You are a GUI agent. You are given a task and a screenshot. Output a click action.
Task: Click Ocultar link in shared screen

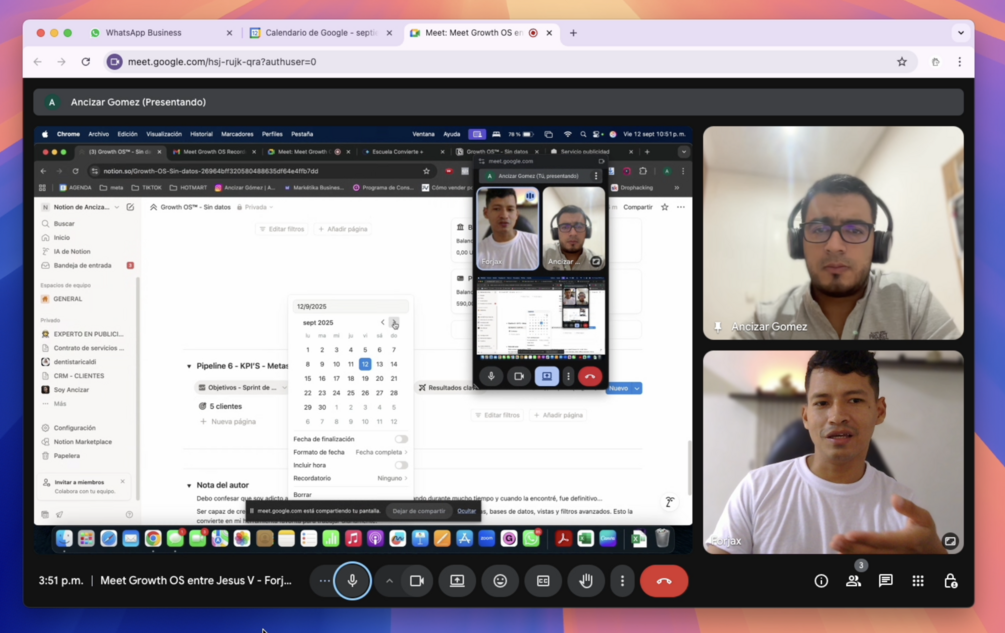[x=467, y=511]
